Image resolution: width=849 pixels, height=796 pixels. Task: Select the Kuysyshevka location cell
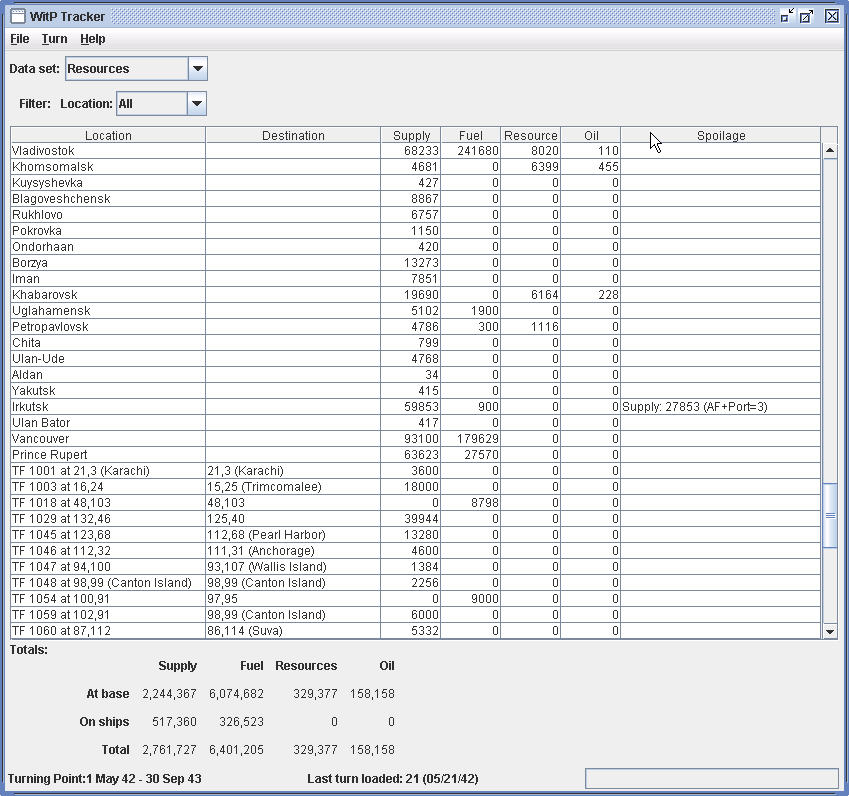(x=108, y=183)
